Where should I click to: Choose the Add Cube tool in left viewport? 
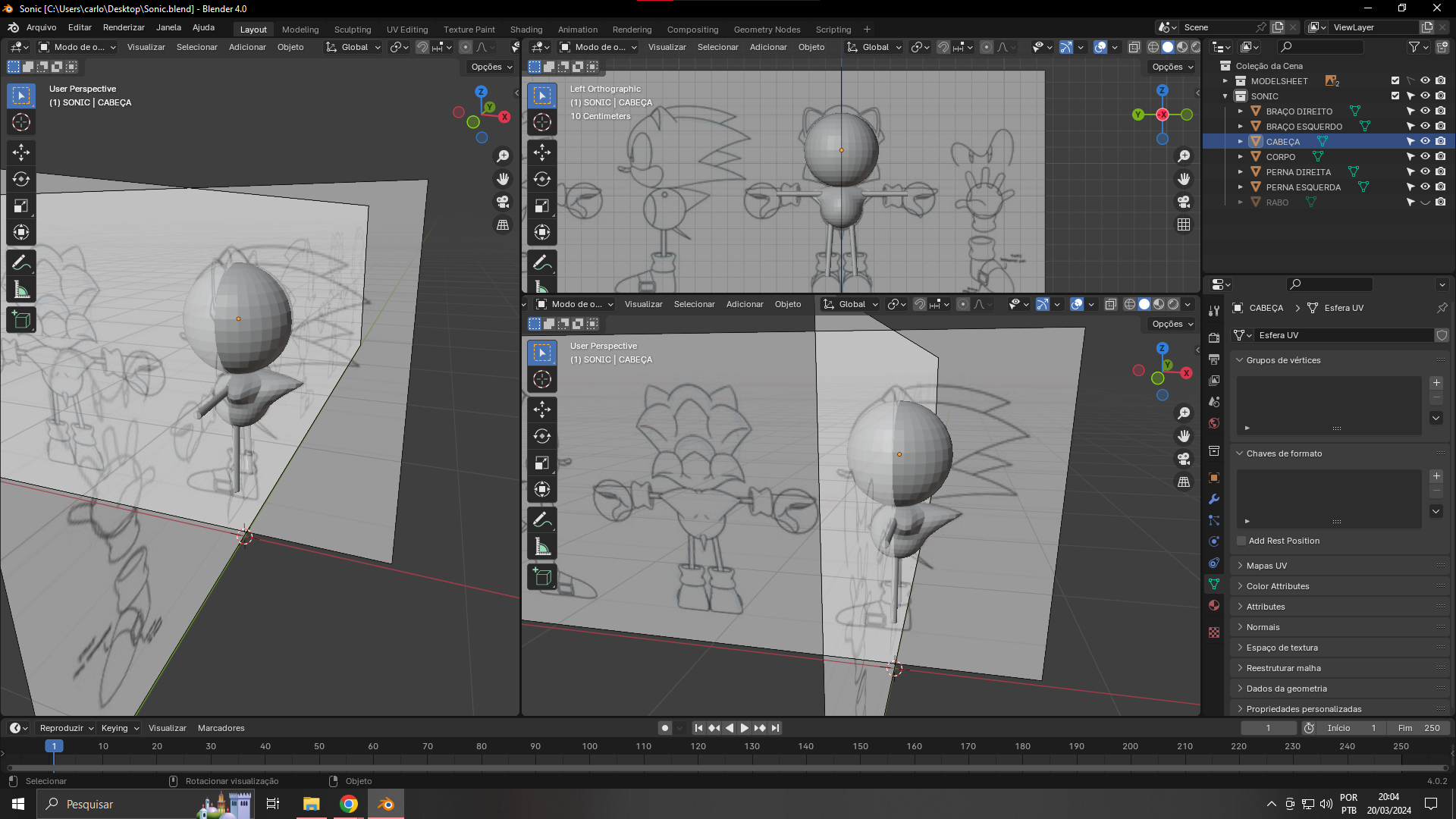(21, 320)
